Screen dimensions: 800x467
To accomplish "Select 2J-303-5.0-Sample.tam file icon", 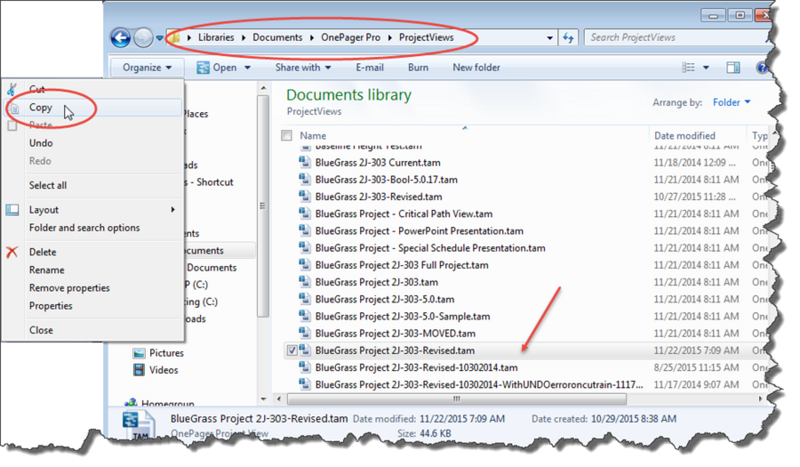I will pyautogui.click(x=305, y=316).
